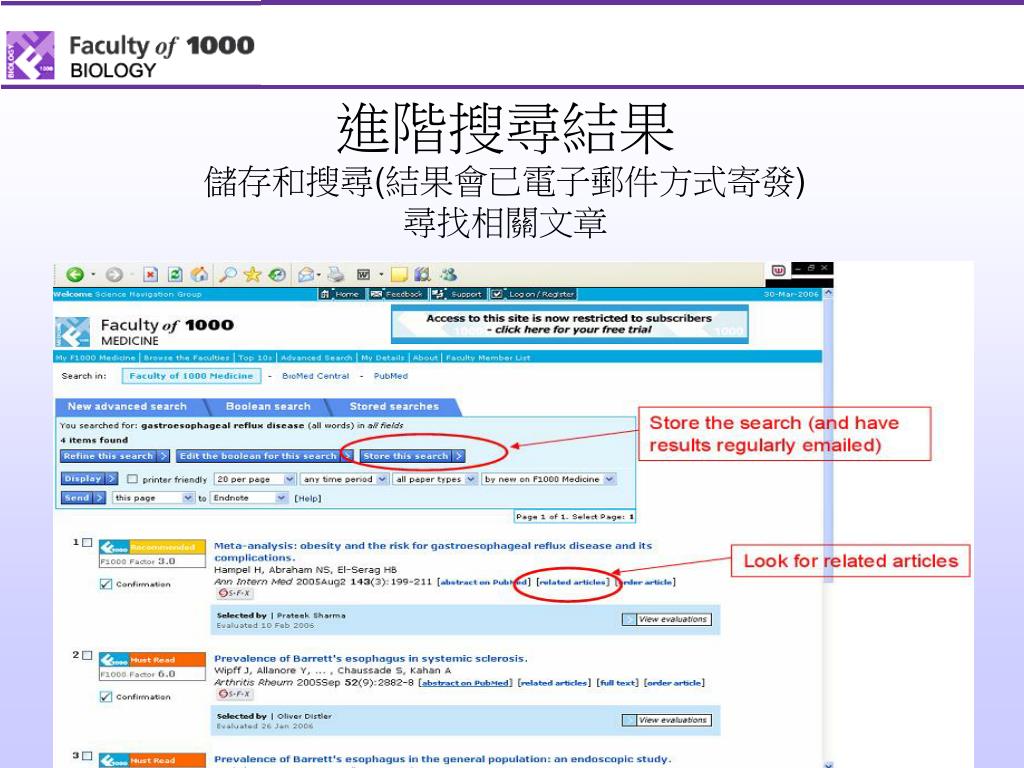Click Refine this search button
The image size is (1024, 768).
115,456
